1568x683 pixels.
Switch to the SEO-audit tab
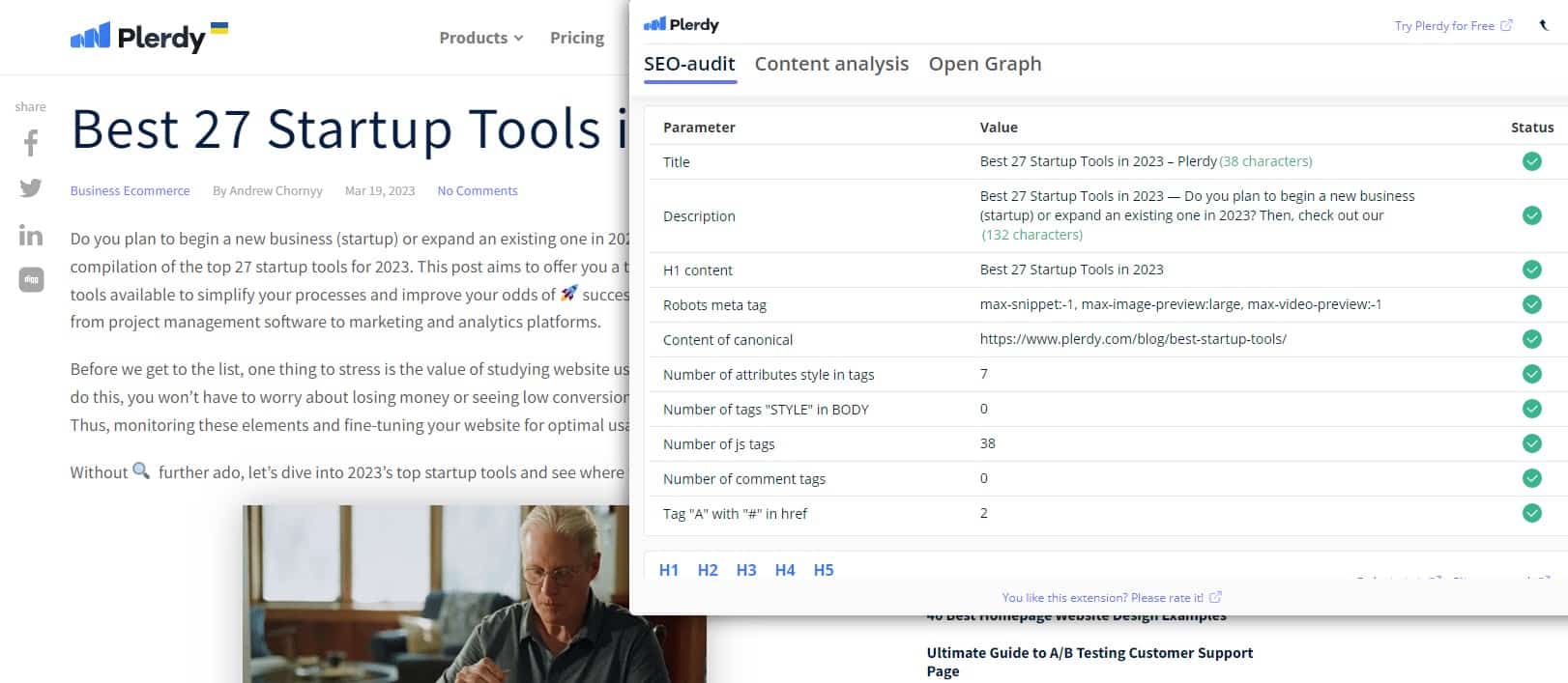click(689, 64)
